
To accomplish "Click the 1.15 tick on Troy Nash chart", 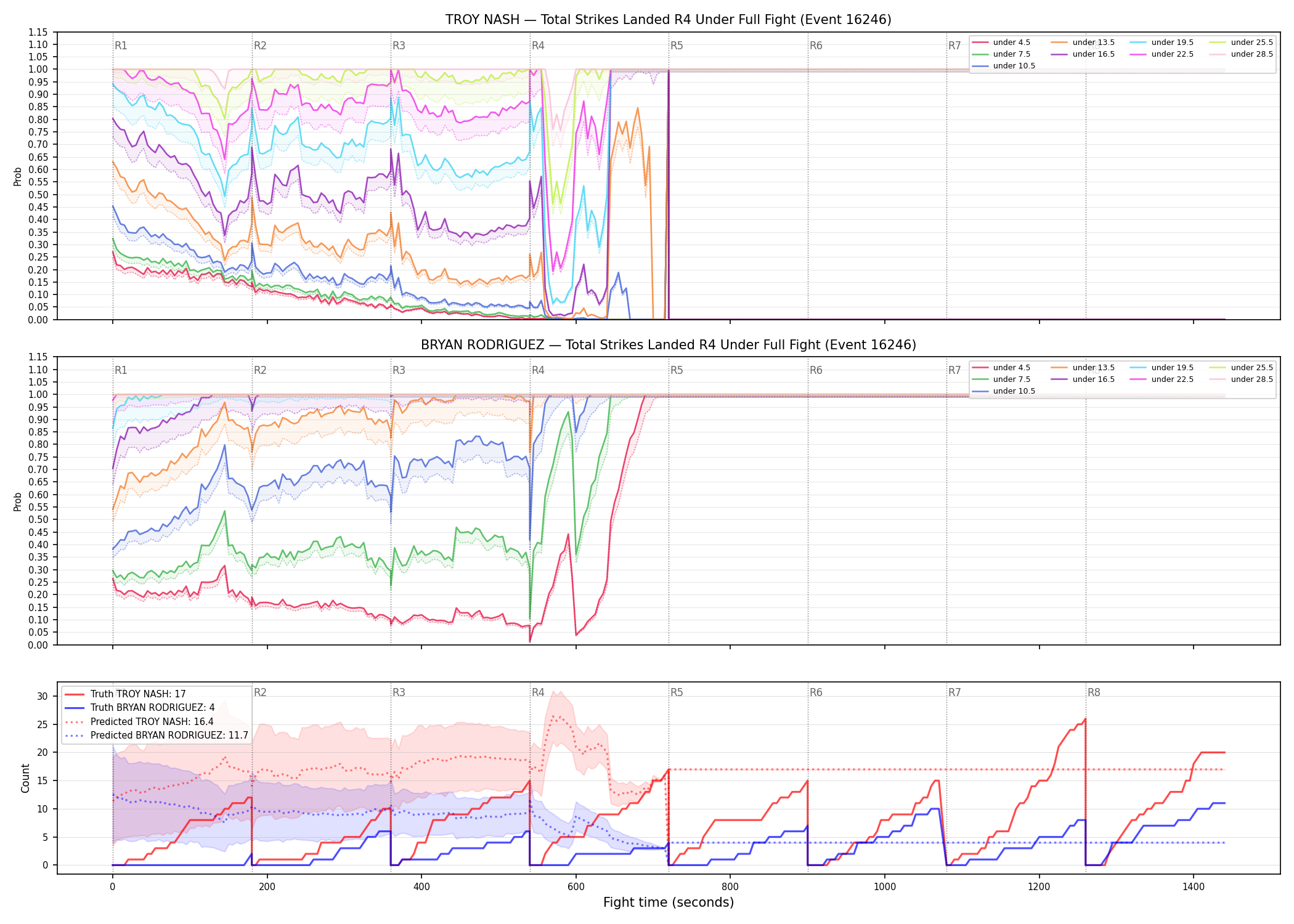I will pos(38,32).
